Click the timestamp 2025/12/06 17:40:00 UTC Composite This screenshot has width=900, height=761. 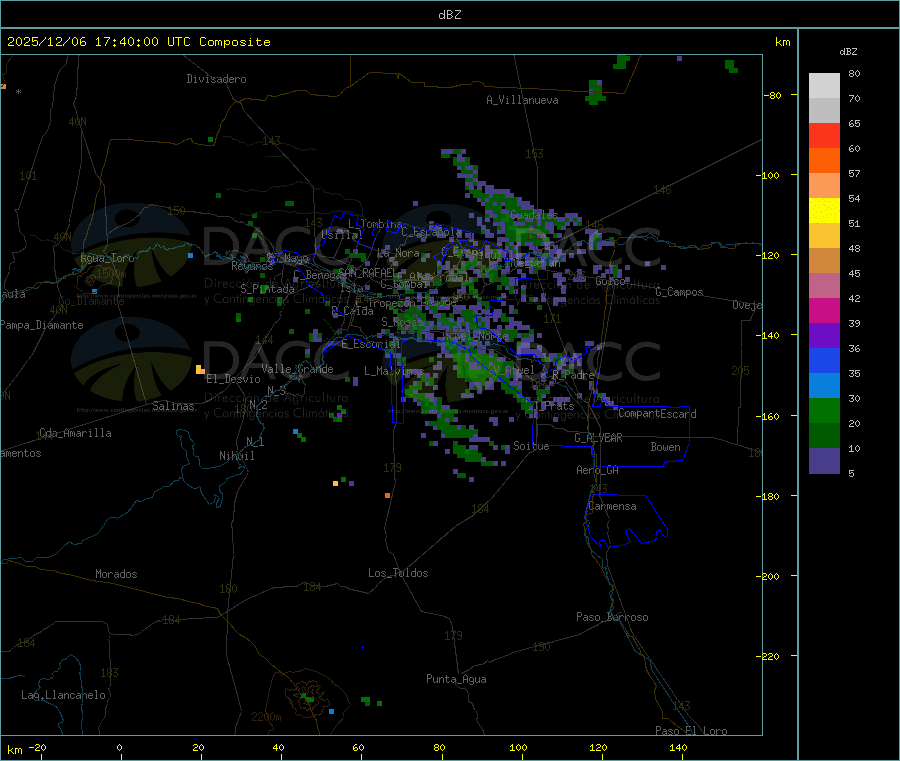point(138,42)
